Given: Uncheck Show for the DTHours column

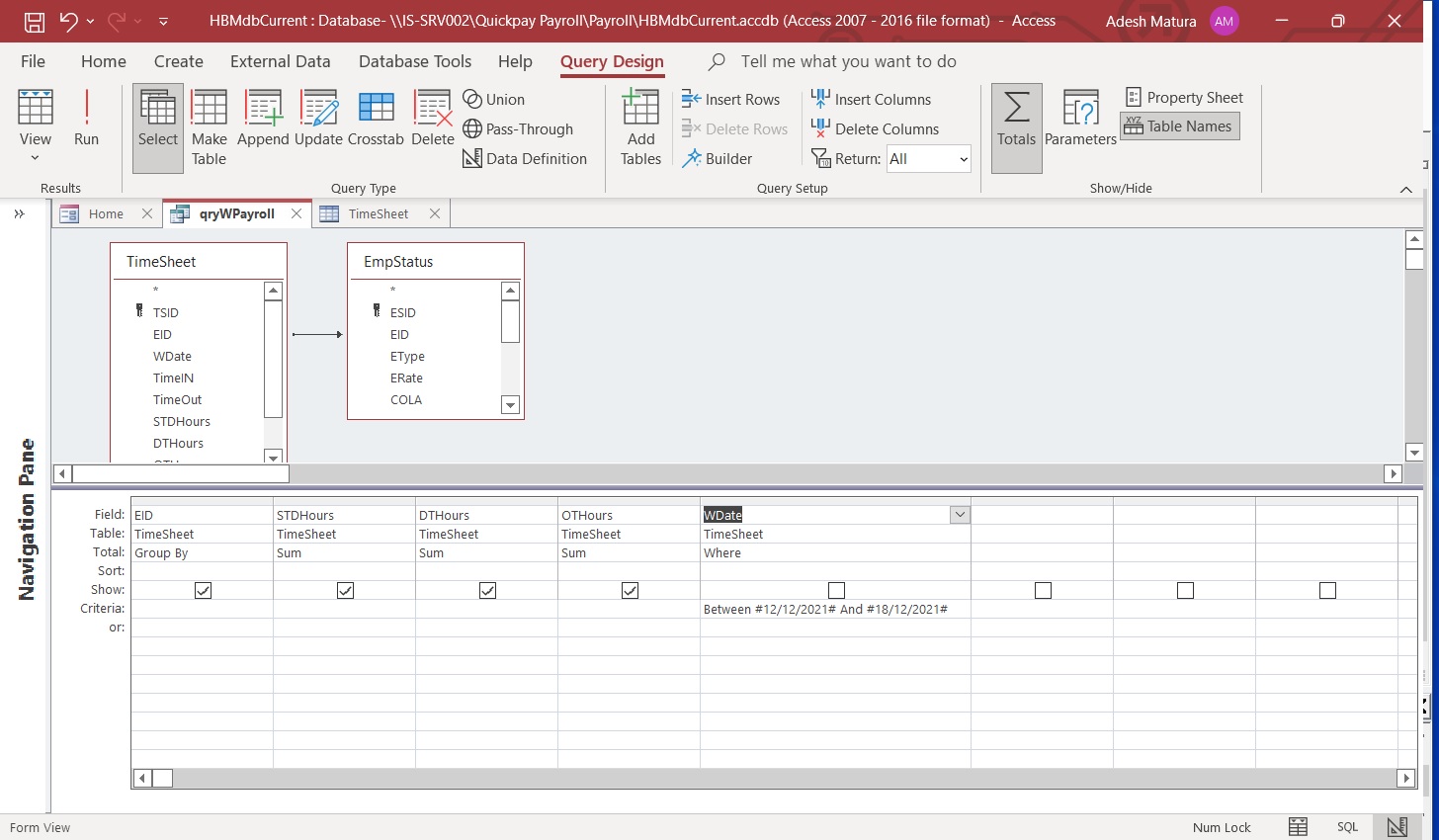Looking at the screenshot, I should click(488, 590).
